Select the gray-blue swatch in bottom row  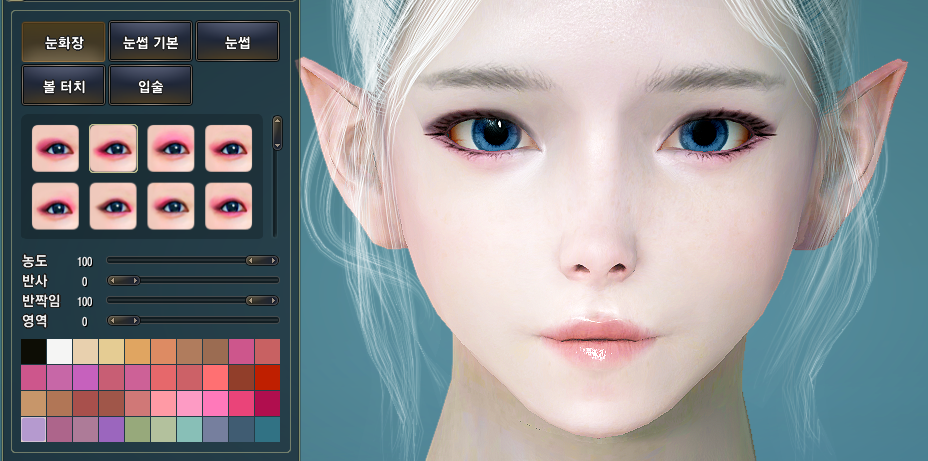click(215, 430)
